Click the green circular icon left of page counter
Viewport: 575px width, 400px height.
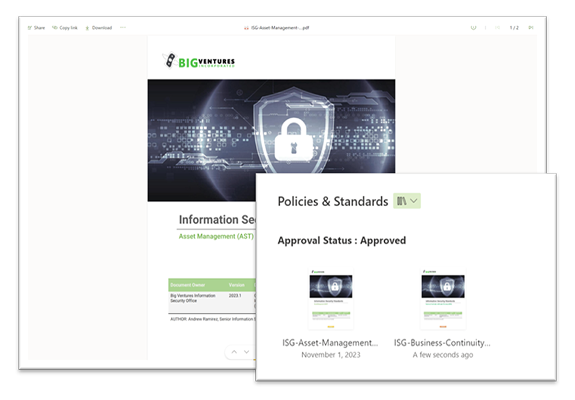(473, 28)
